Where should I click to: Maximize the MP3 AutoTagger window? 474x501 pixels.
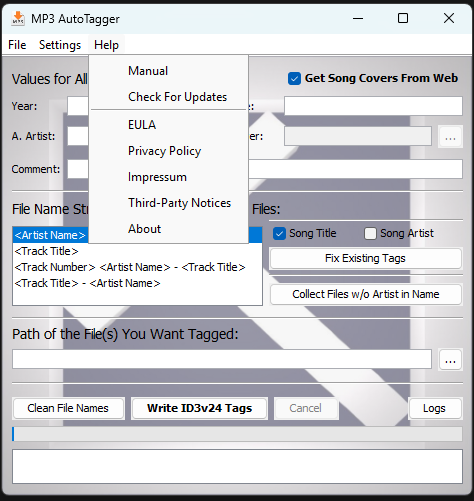click(x=403, y=18)
